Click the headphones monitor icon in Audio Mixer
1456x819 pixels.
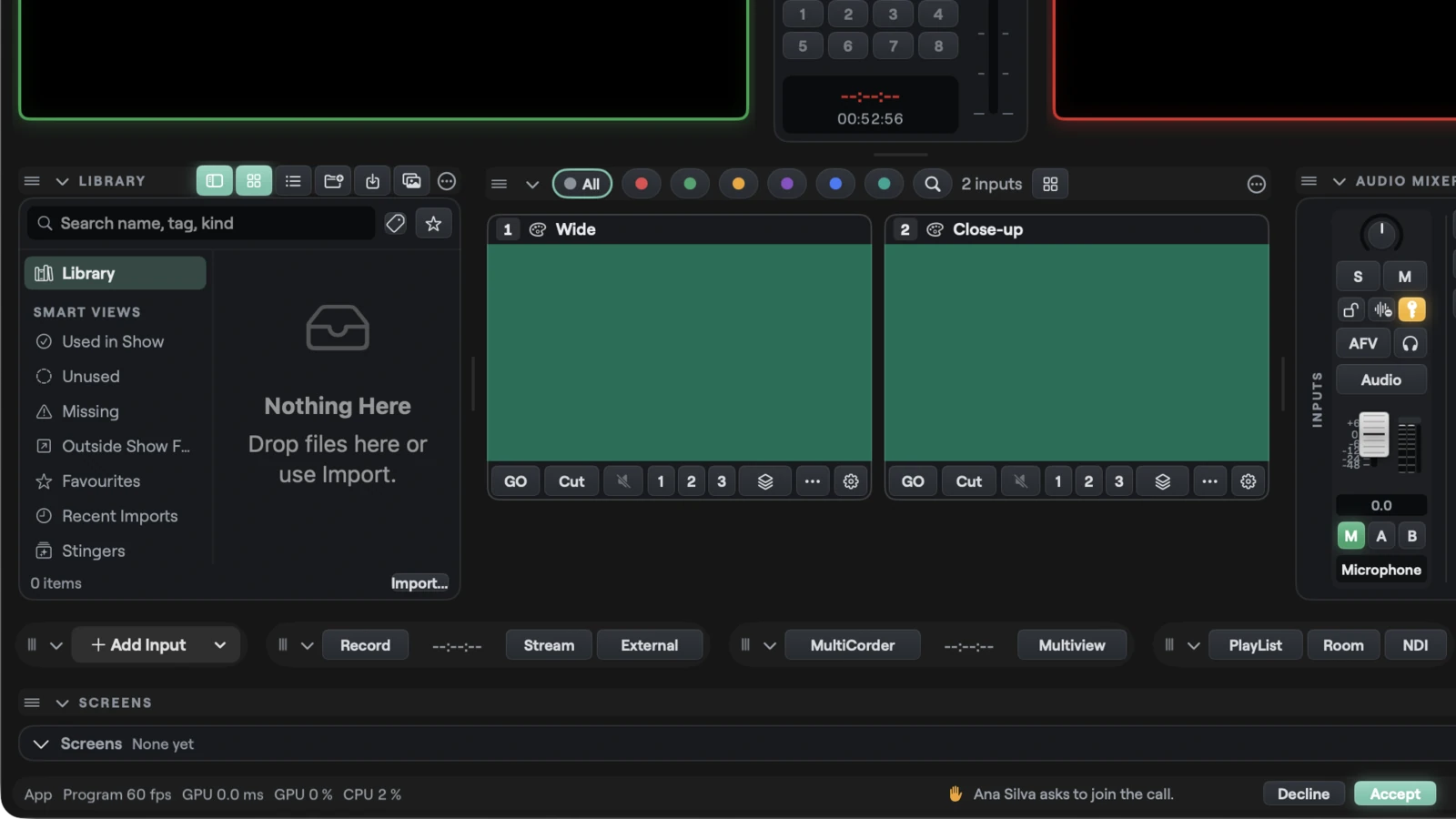(1410, 343)
